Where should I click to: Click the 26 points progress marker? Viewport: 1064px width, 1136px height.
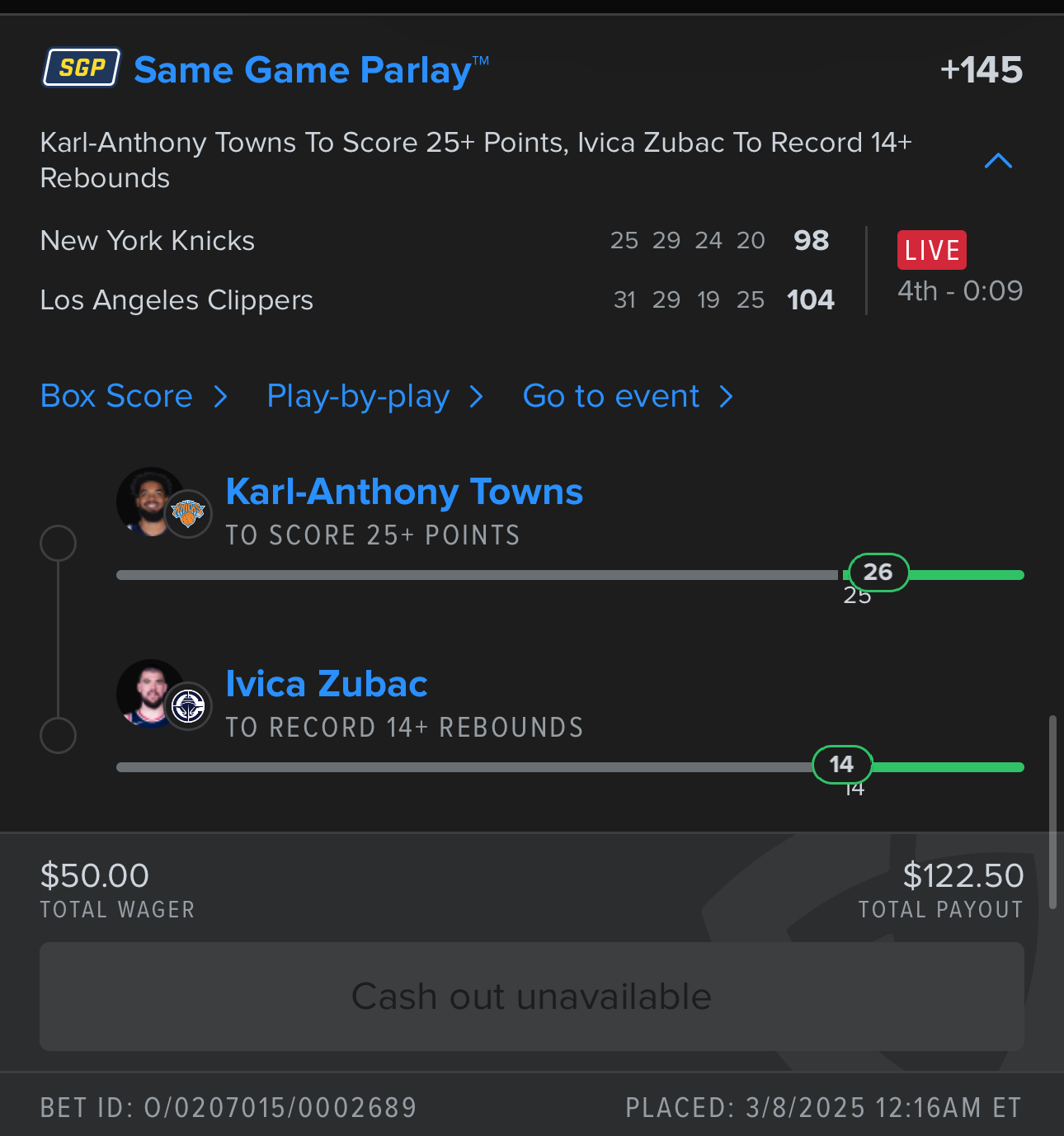878,572
